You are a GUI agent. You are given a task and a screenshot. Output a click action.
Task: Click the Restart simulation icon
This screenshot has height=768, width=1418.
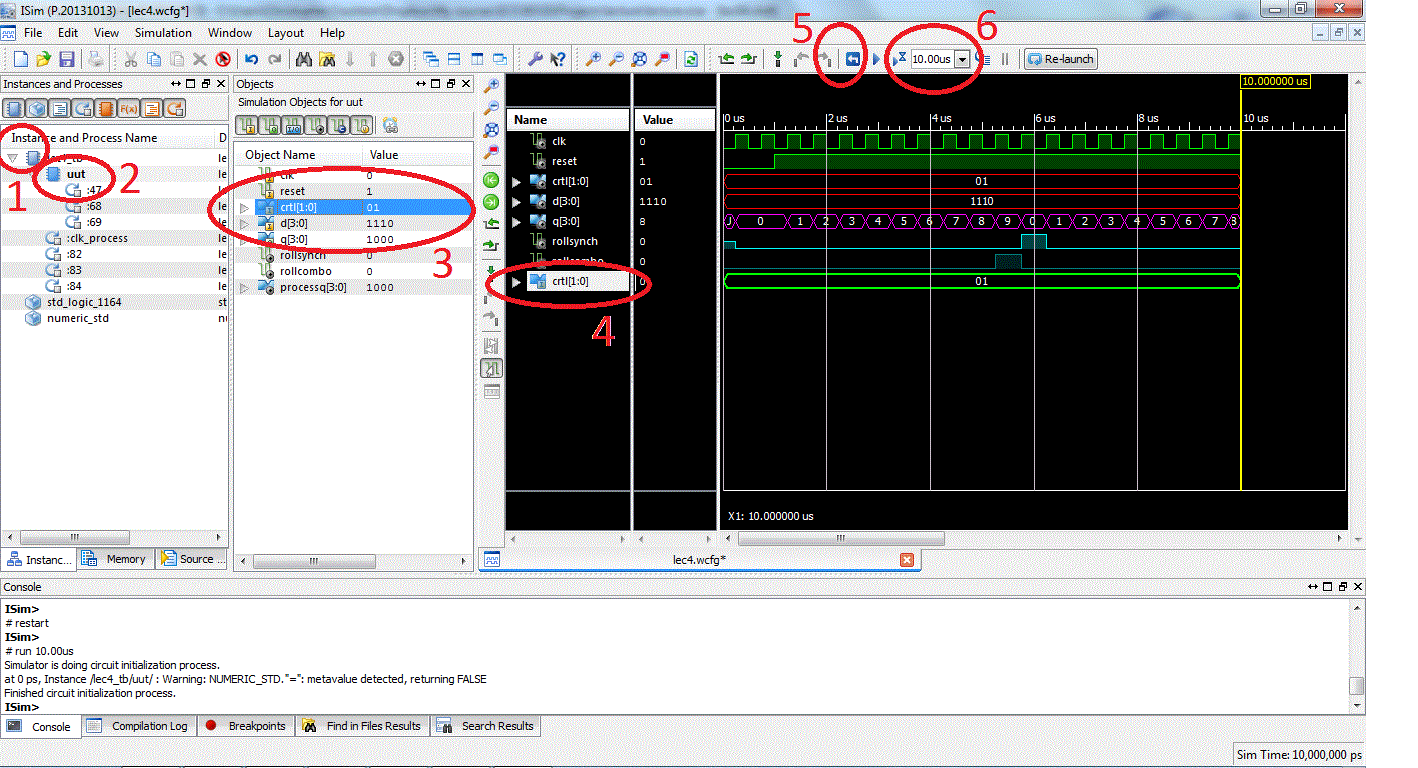click(852, 59)
